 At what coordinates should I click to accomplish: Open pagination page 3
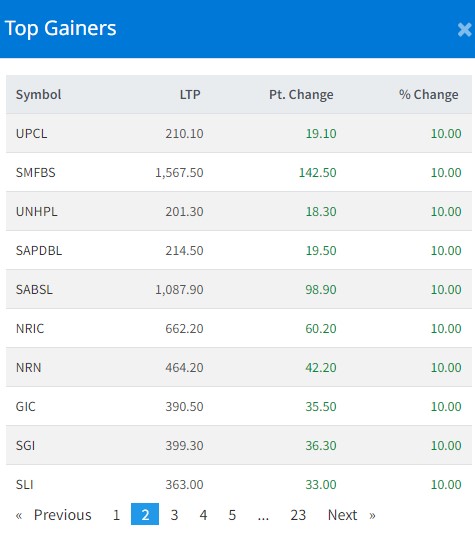pos(174,515)
